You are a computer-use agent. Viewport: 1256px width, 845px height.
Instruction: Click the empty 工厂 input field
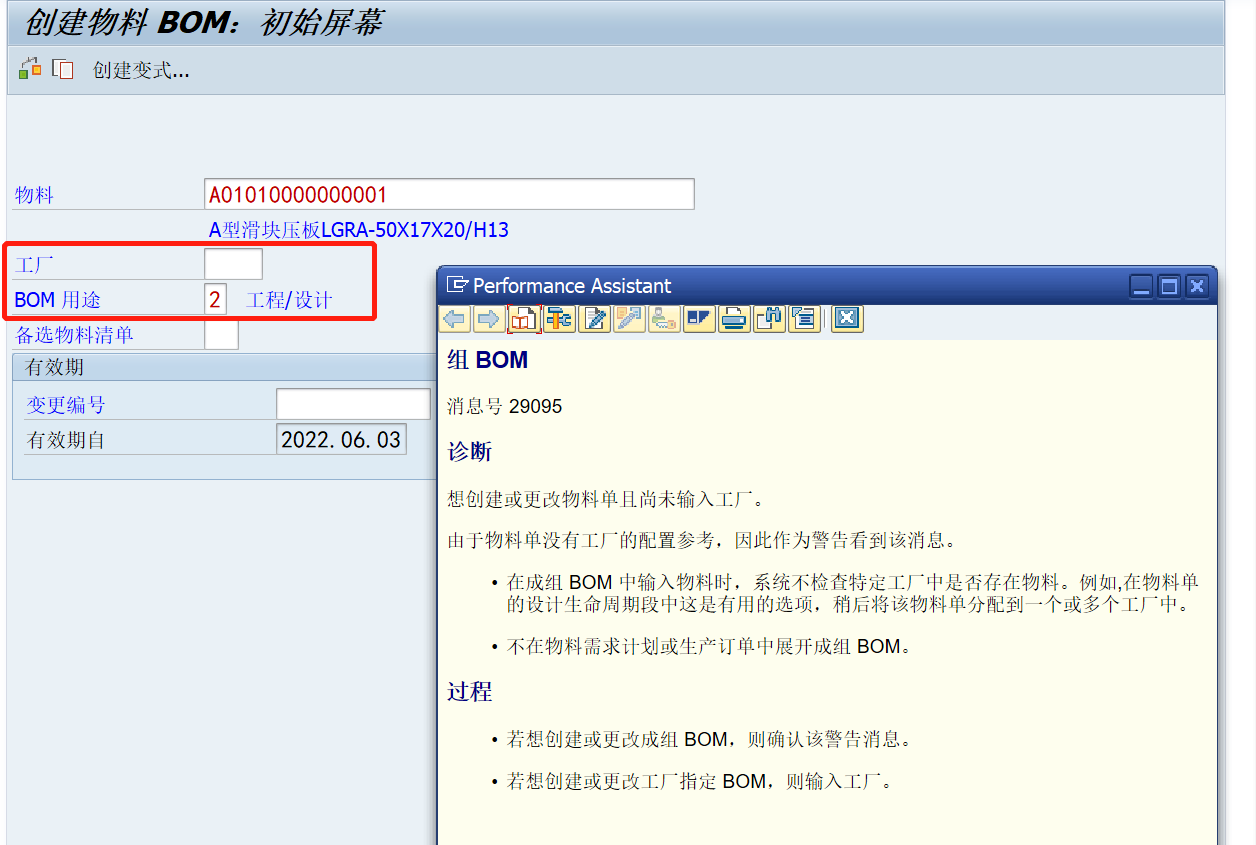(233, 263)
